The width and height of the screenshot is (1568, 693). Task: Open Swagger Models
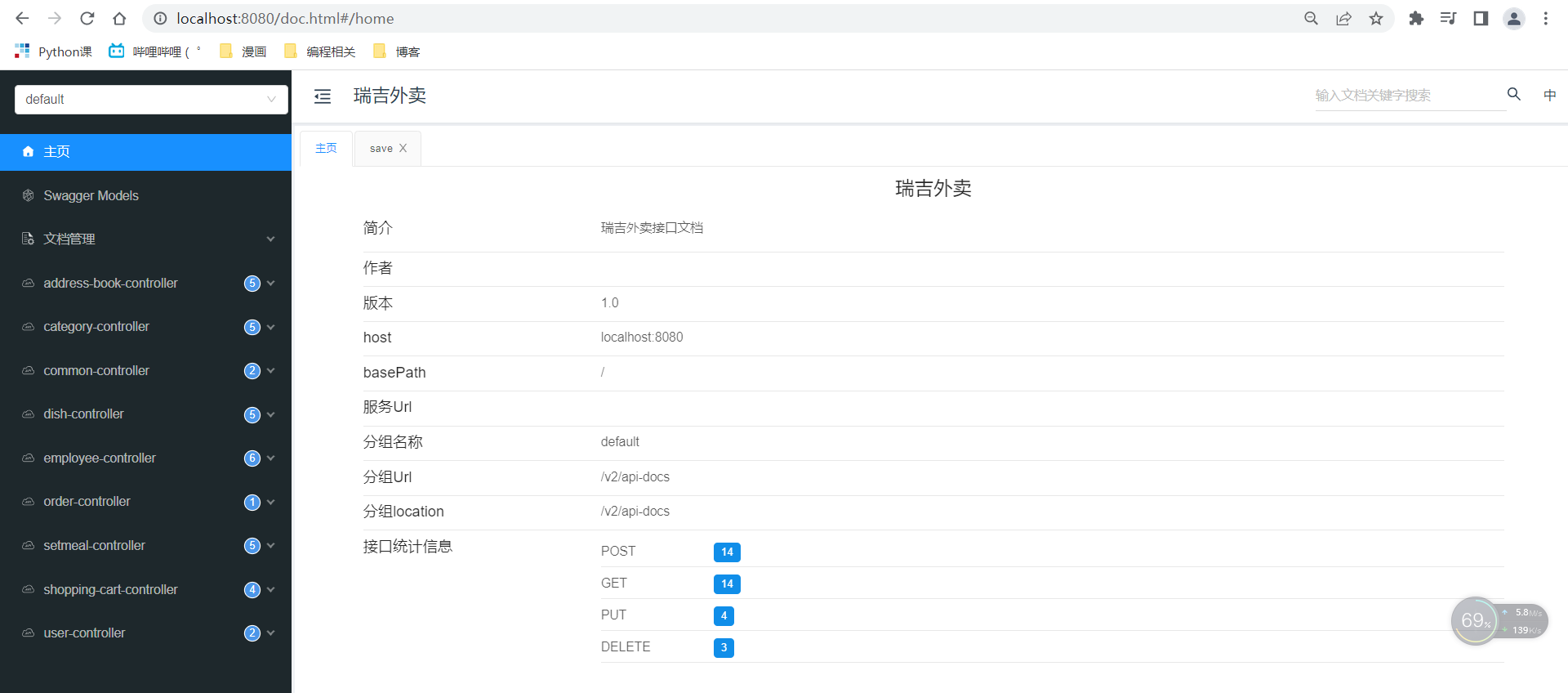pos(145,195)
